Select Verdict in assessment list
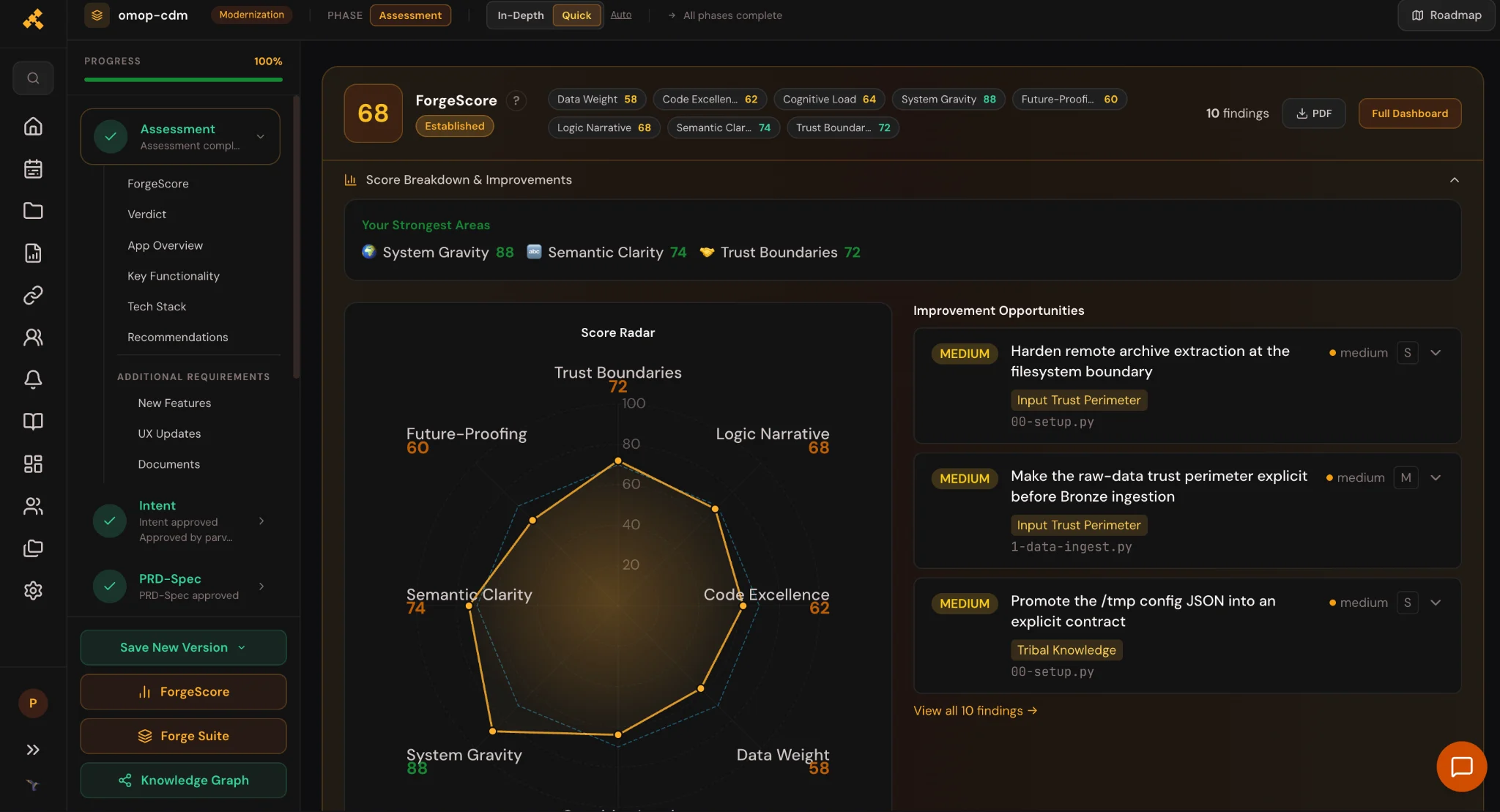 point(146,215)
